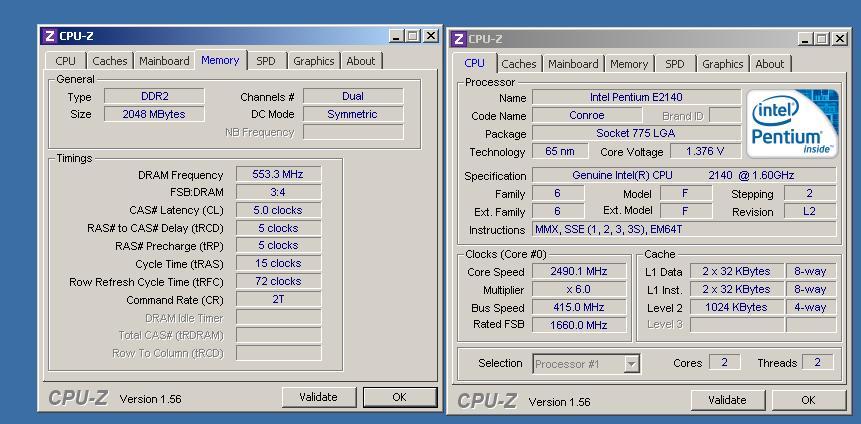
Task: Click the x 6.0 Multiplier value
Action: [x=579, y=289]
